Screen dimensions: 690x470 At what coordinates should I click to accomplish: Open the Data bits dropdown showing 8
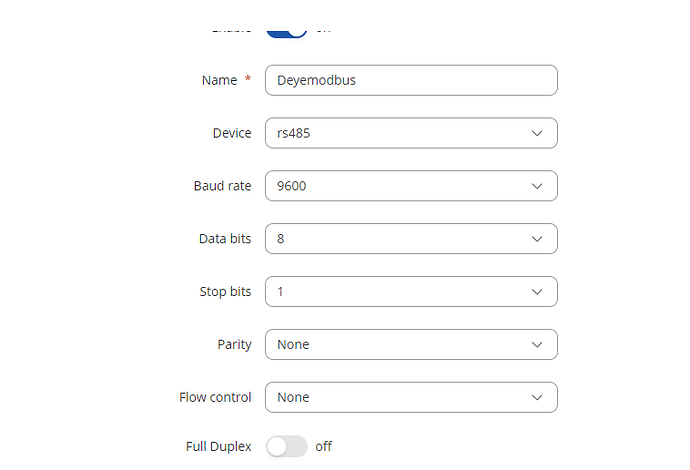411,239
